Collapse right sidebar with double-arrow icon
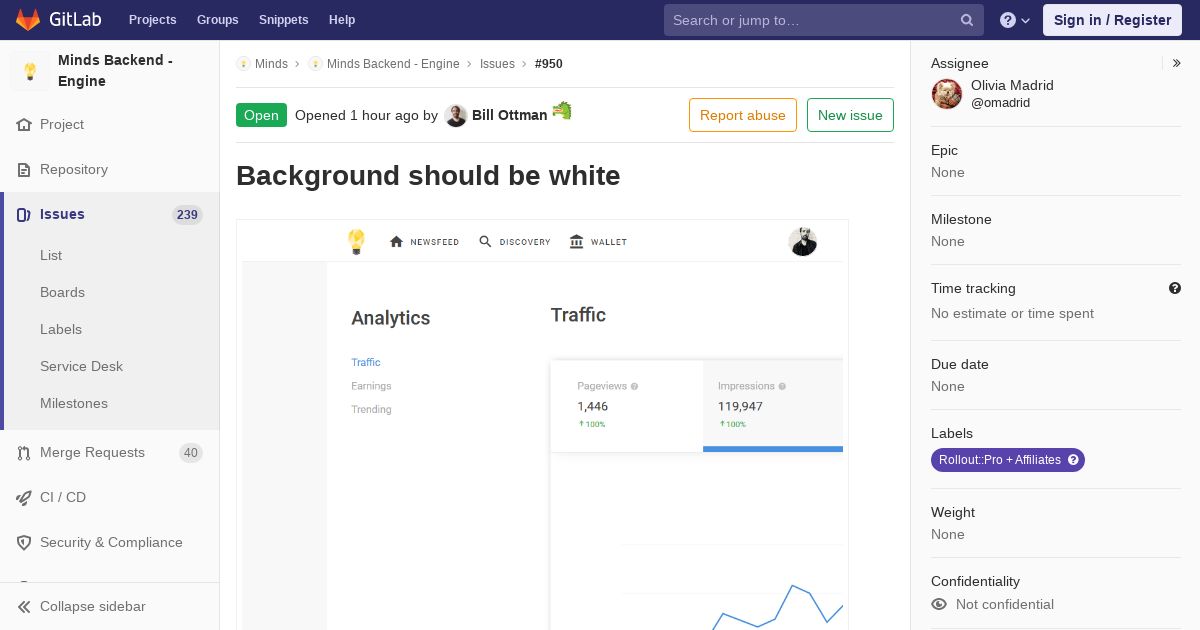Viewport: 1200px width, 630px height. click(1177, 63)
